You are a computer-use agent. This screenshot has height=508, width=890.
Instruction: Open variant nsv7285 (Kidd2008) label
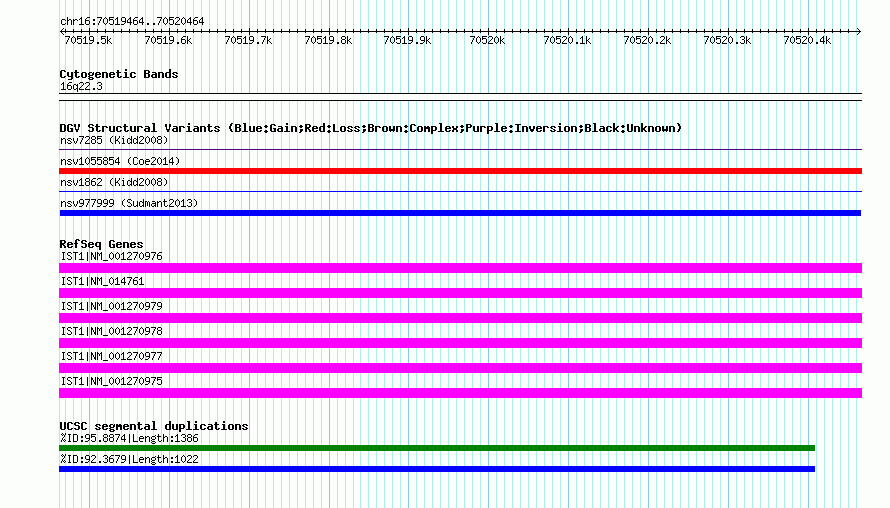(x=114, y=140)
